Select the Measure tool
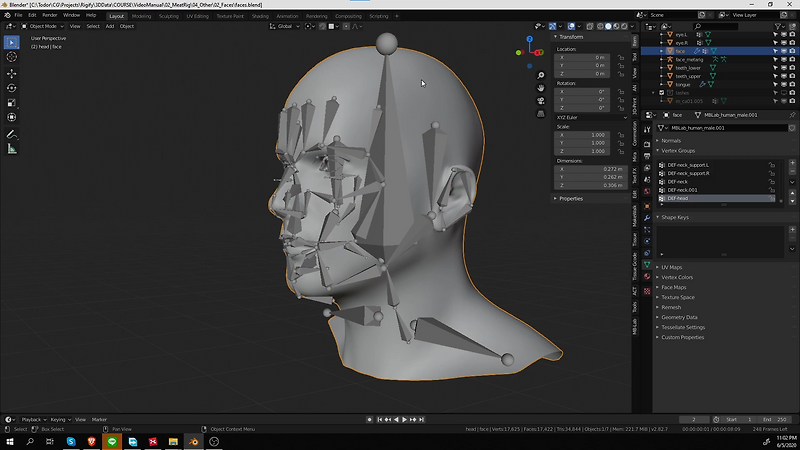The height and width of the screenshot is (450, 800). point(12,149)
